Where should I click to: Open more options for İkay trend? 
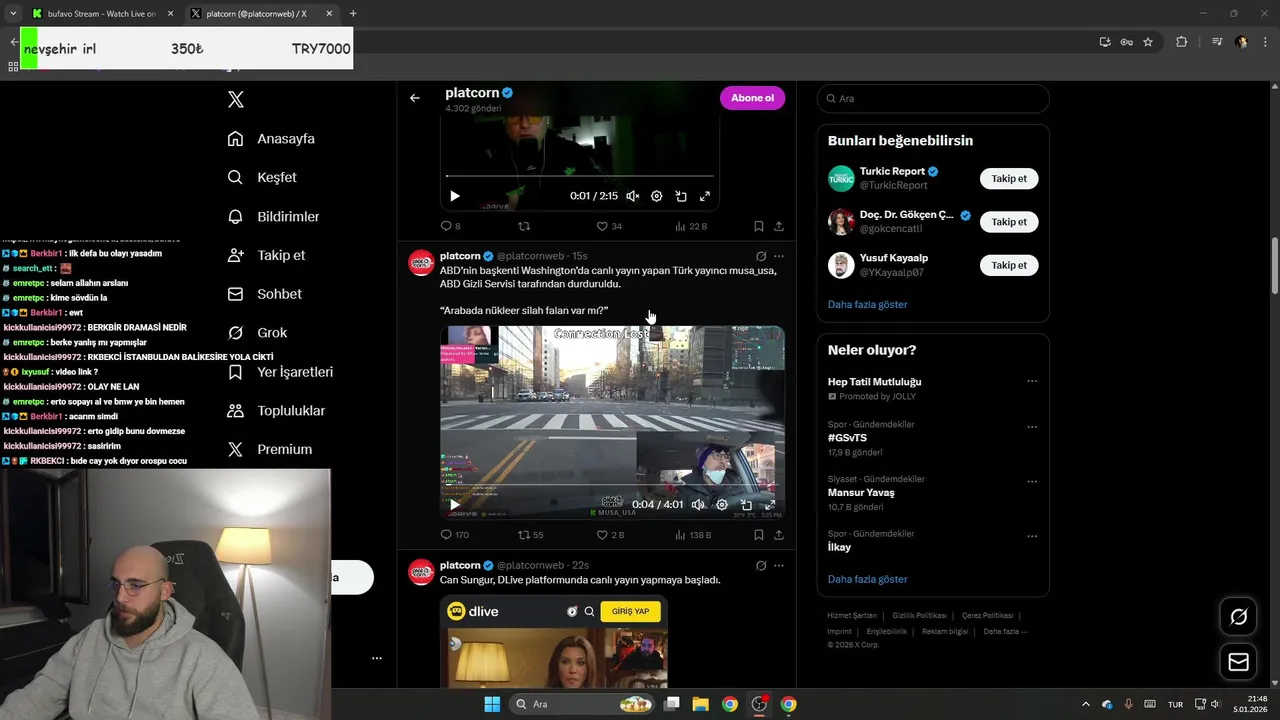click(1032, 536)
